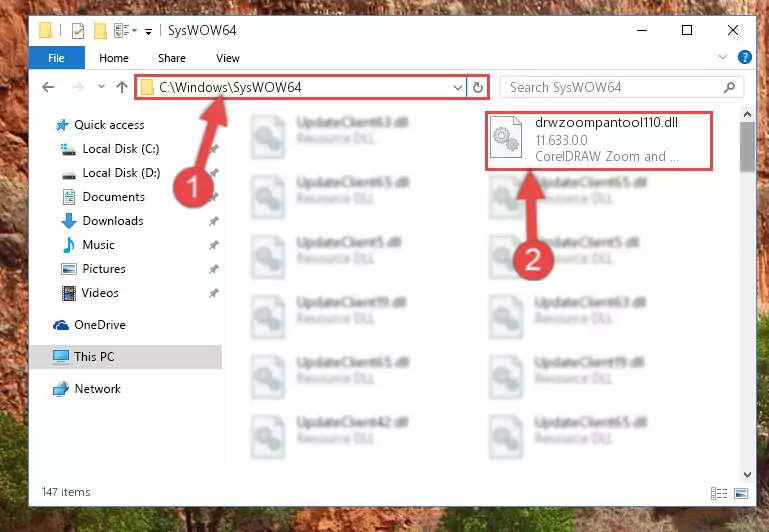Screen dimensions: 769x532
Task: Select OneDrive in the sidebar
Action: [x=100, y=325]
